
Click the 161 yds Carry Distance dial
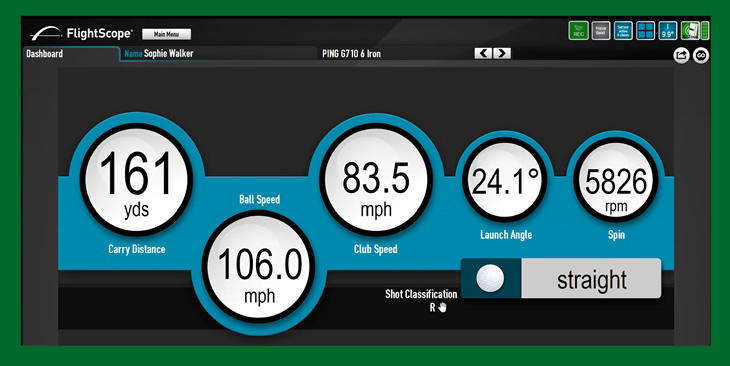(x=136, y=179)
